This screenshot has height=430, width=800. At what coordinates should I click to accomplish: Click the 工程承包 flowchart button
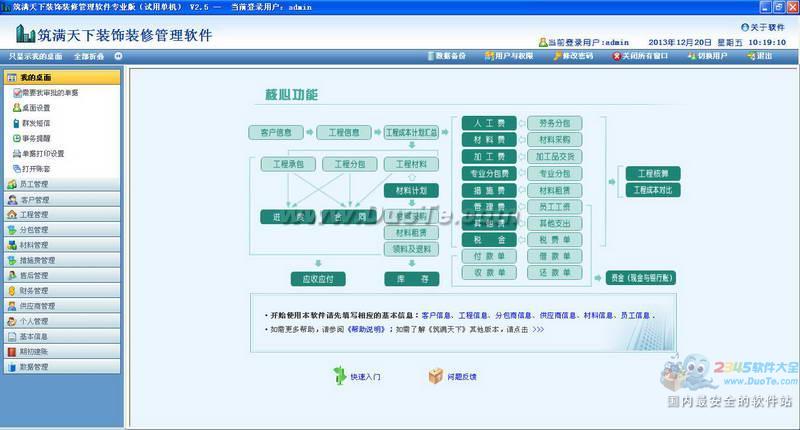288,164
